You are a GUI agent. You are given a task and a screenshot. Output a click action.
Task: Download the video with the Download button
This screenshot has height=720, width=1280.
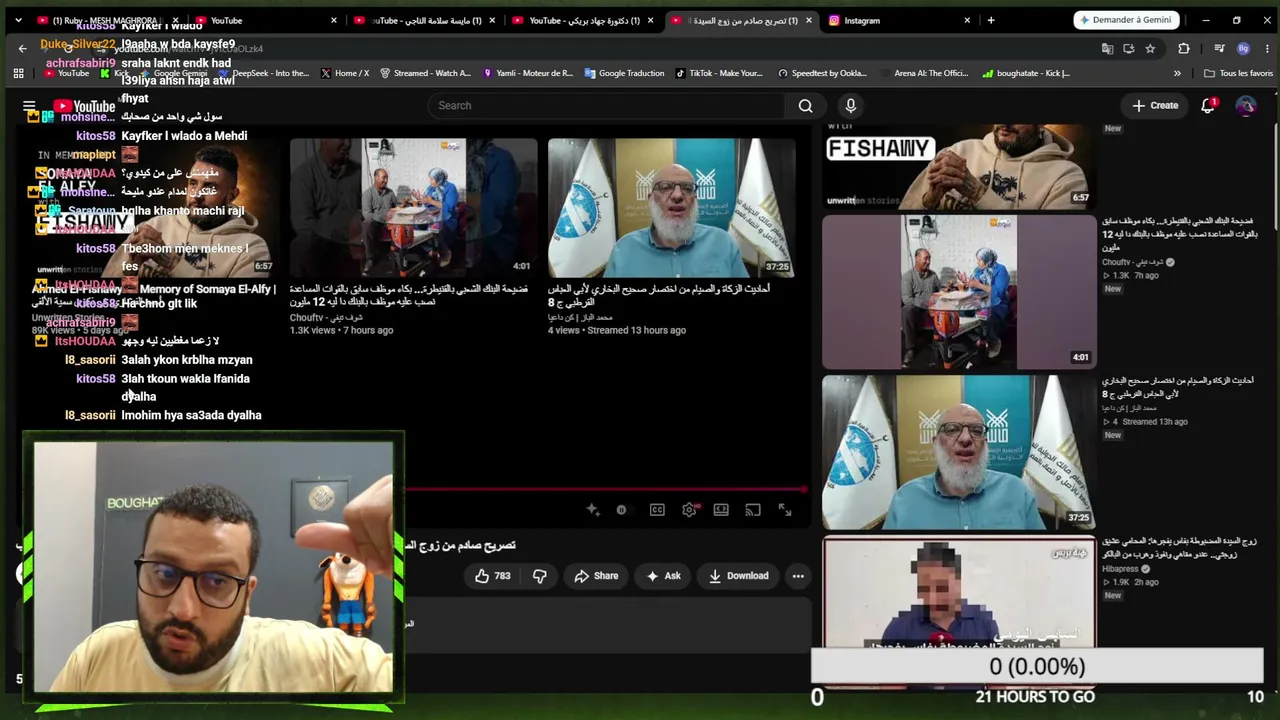[x=739, y=576]
